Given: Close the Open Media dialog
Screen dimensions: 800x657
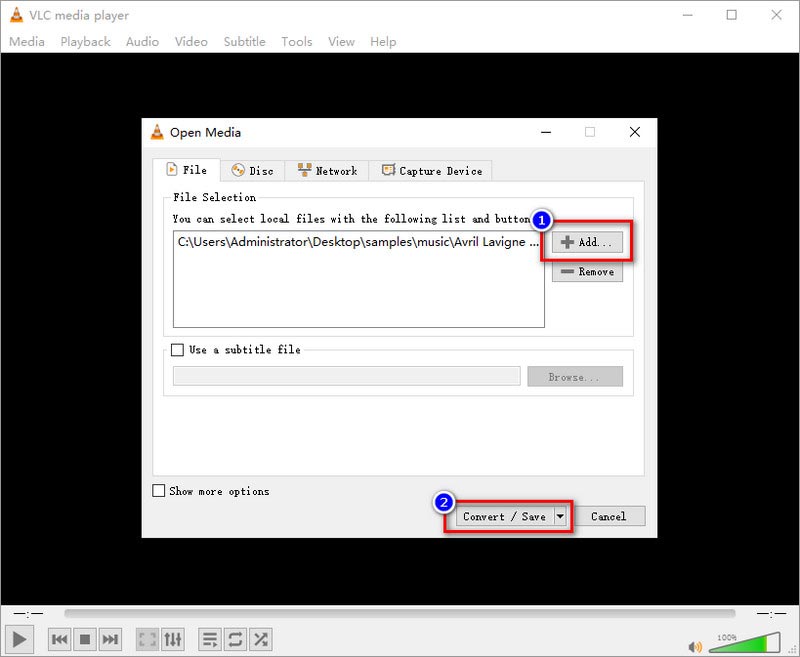Looking at the screenshot, I should (635, 132).
